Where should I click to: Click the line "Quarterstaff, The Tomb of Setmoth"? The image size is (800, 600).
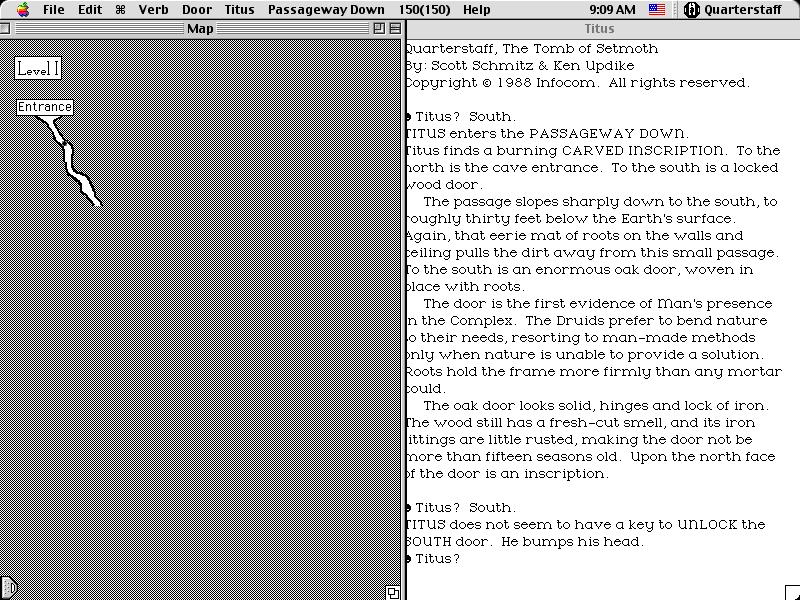point(532,48)
